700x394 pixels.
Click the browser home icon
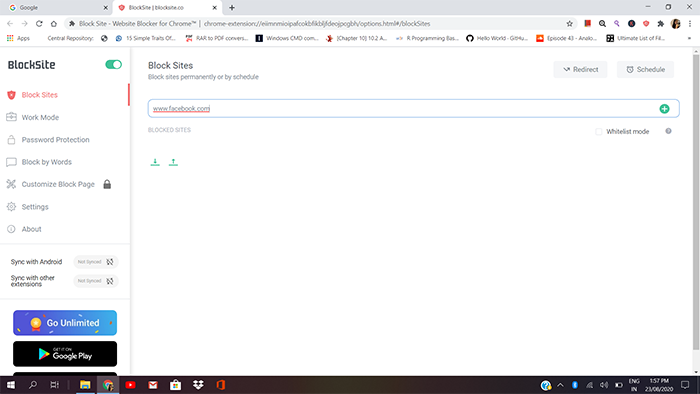(x=54, y=24)
